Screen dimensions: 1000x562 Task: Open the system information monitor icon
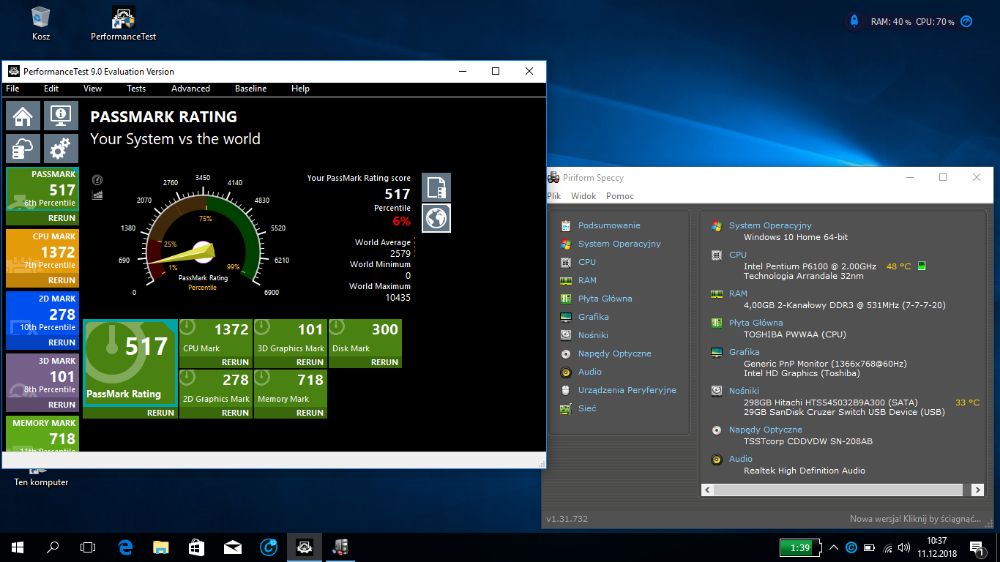click(x=61, y=115)
